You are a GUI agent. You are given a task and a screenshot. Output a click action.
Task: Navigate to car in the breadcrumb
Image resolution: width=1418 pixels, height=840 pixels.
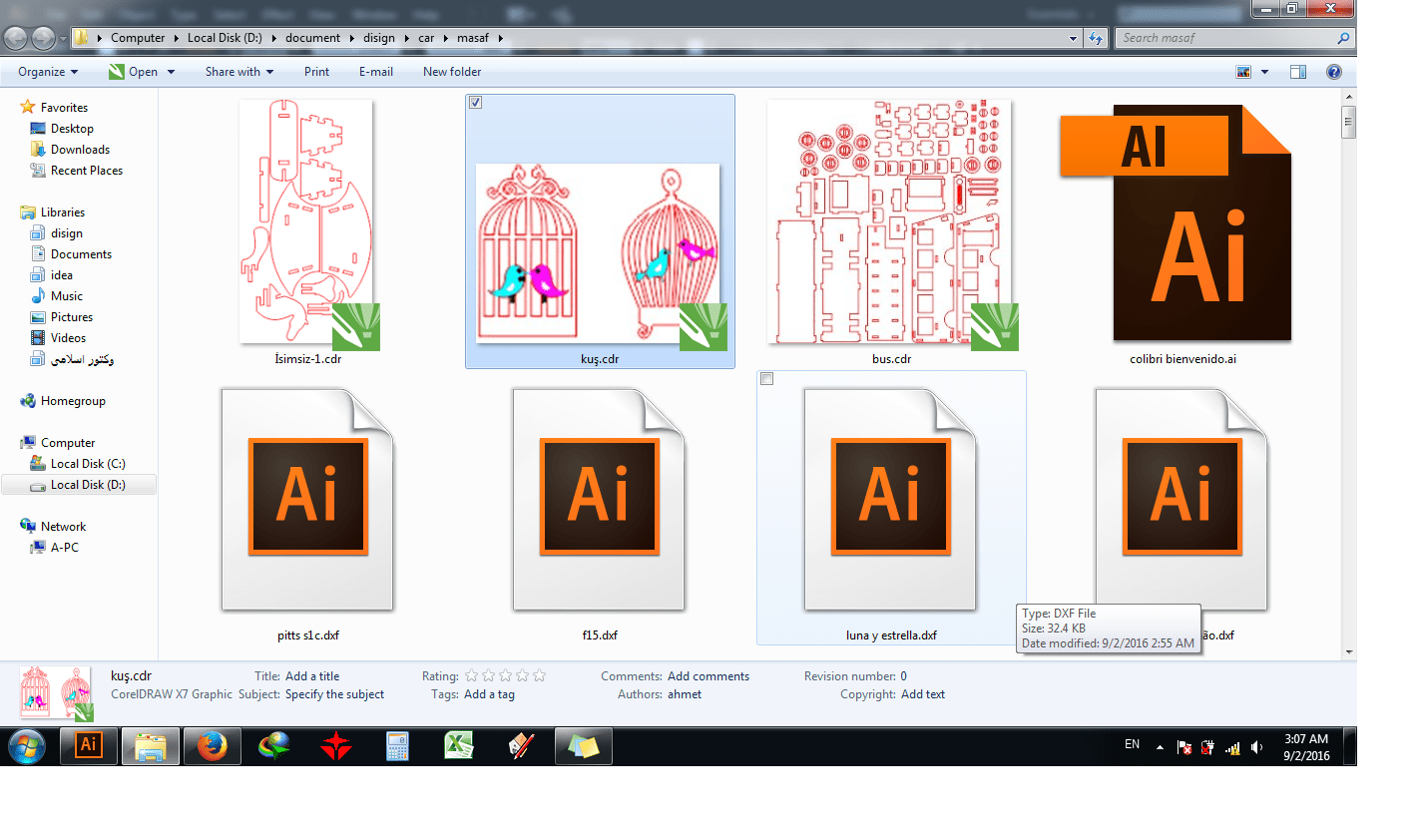click(x=426, y=38)
